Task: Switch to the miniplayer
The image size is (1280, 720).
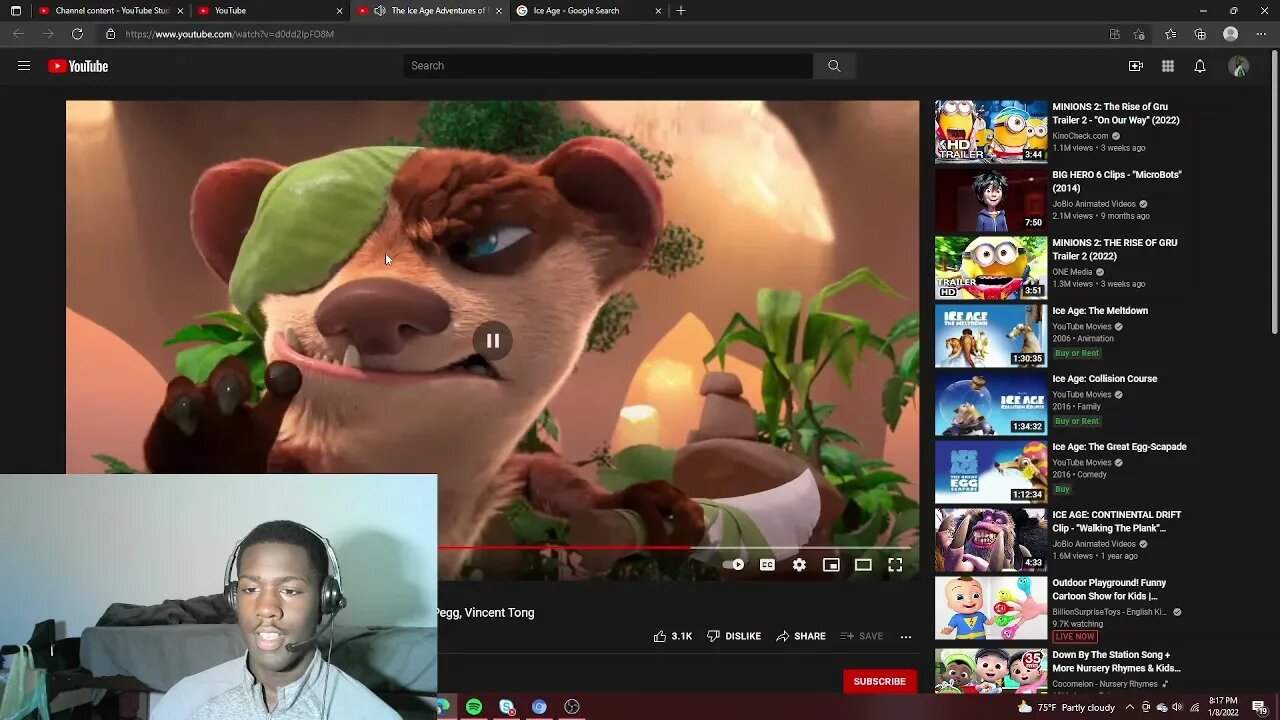Action: coord(831,565)
